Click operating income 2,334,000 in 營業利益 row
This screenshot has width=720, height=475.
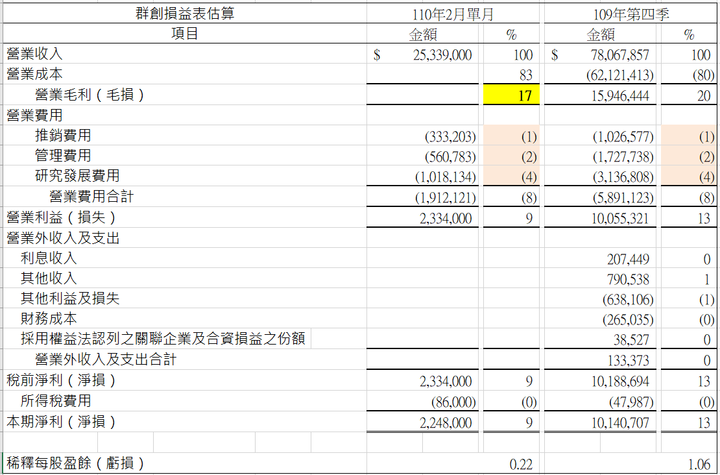tap(445, 218)
